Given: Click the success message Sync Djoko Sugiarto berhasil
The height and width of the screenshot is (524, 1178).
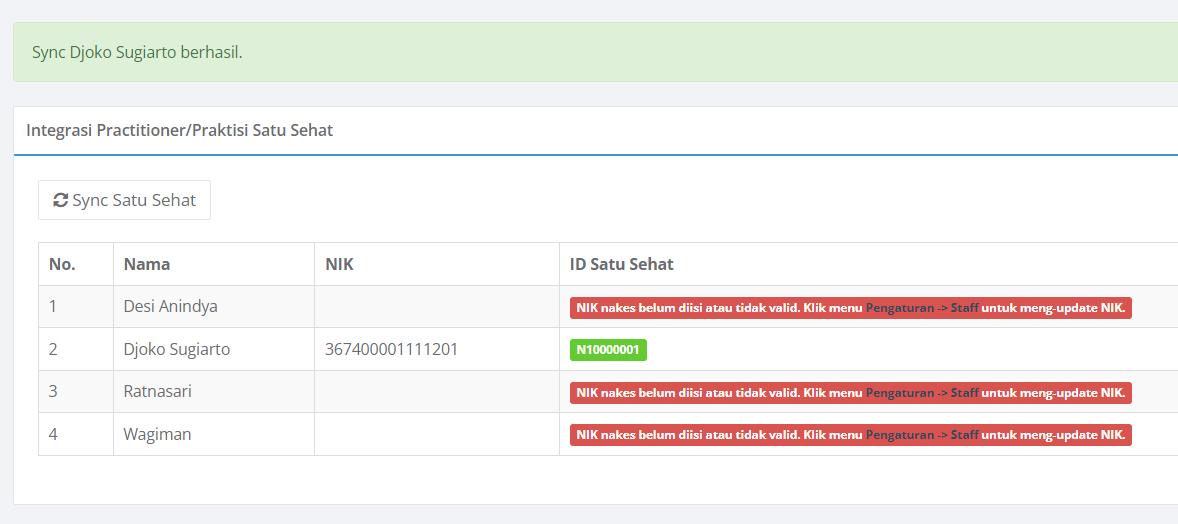Looking at the screenshot, I should click(137, 53).
